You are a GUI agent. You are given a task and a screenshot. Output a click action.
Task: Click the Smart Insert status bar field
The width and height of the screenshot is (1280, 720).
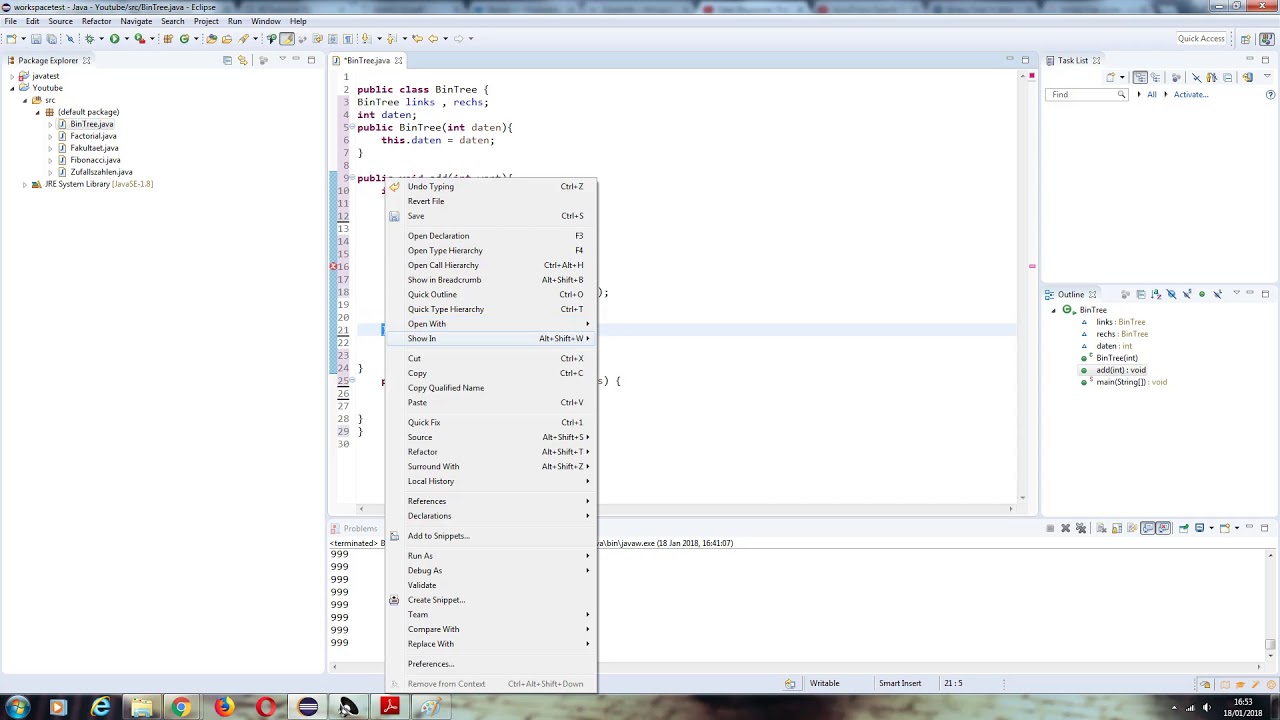[x=900, y=683]
